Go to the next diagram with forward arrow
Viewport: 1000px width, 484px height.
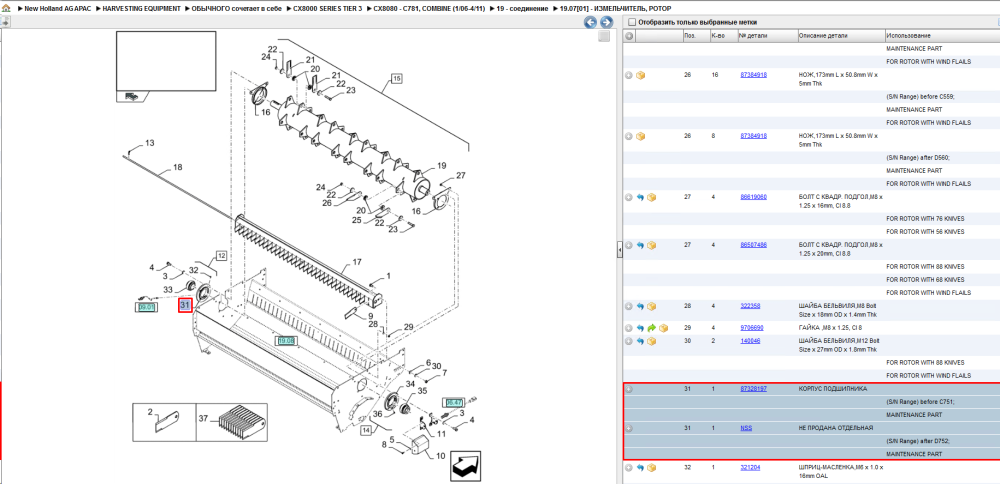606,22
